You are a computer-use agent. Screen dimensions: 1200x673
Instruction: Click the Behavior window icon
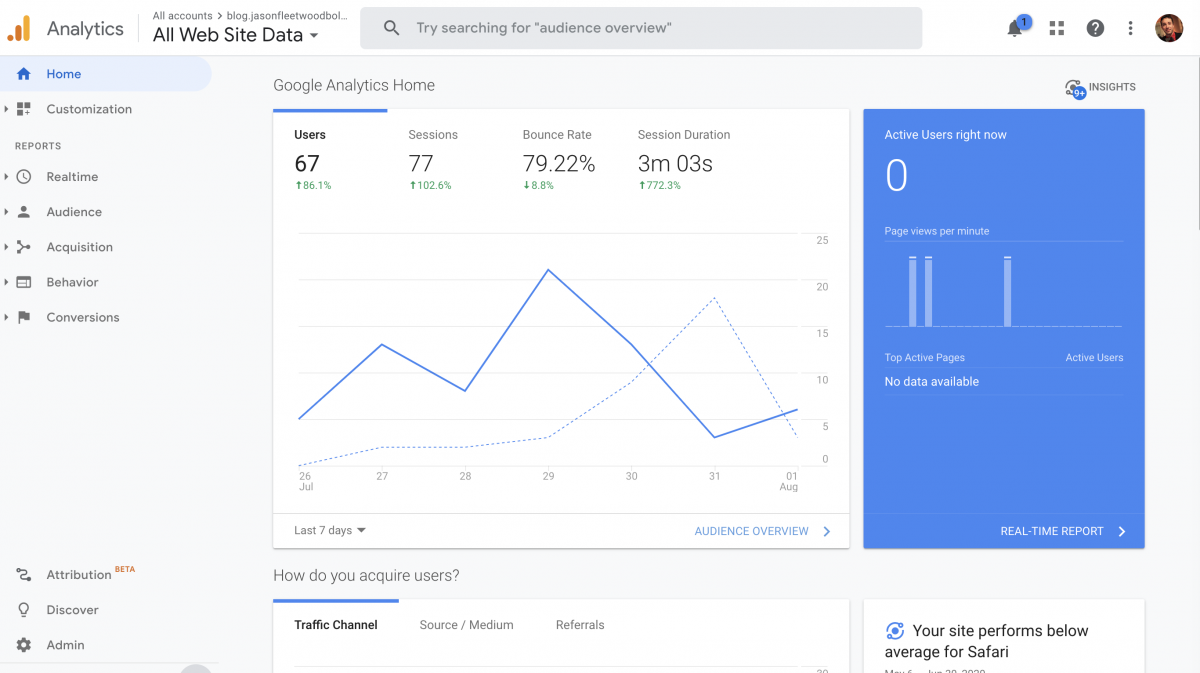pos(24,282)
